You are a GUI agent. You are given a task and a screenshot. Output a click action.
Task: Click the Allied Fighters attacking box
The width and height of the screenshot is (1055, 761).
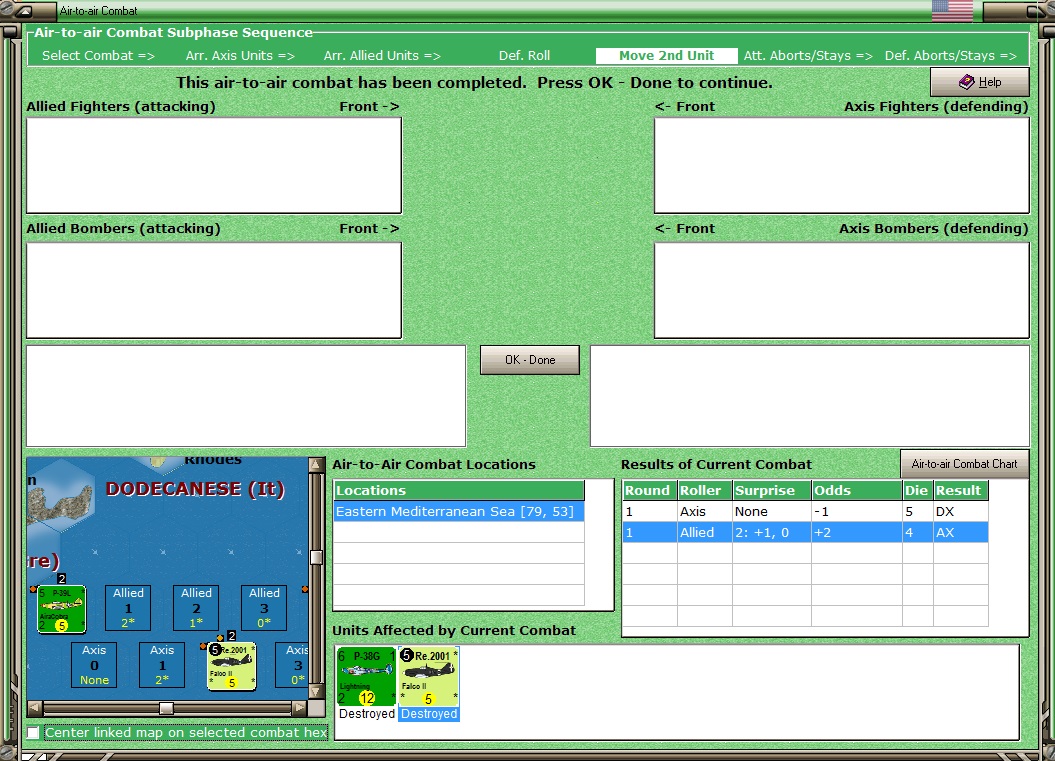214,166
